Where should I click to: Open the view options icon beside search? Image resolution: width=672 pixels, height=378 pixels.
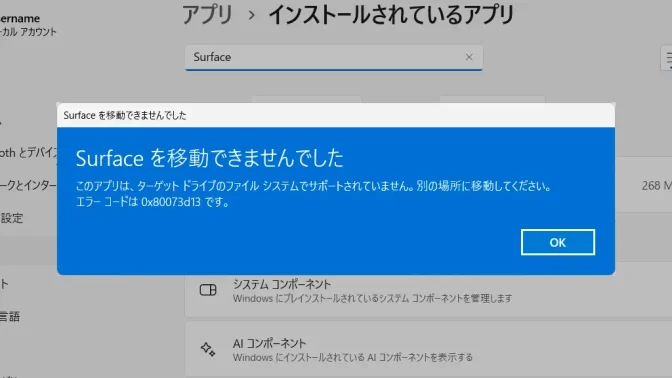click(667, 57)
